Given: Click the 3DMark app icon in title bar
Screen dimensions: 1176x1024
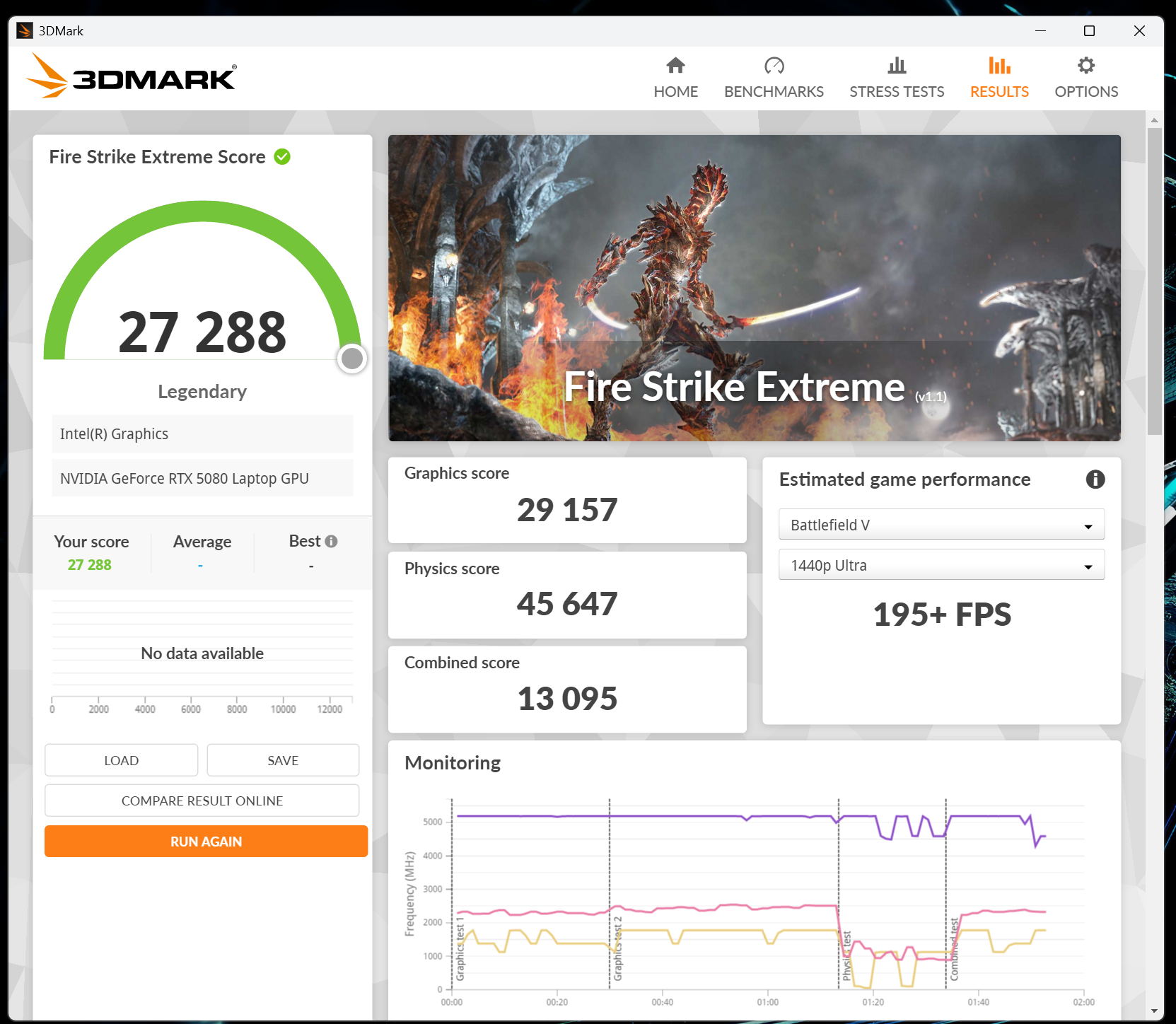Looking at the screenshot, I should point(25,30).
